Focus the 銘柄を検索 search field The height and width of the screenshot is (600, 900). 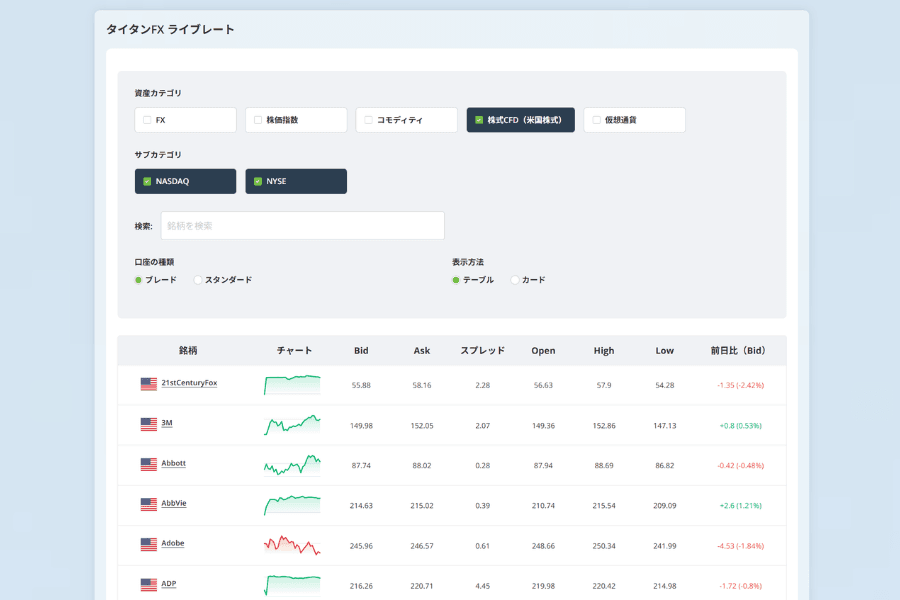(x=302, y=226)
